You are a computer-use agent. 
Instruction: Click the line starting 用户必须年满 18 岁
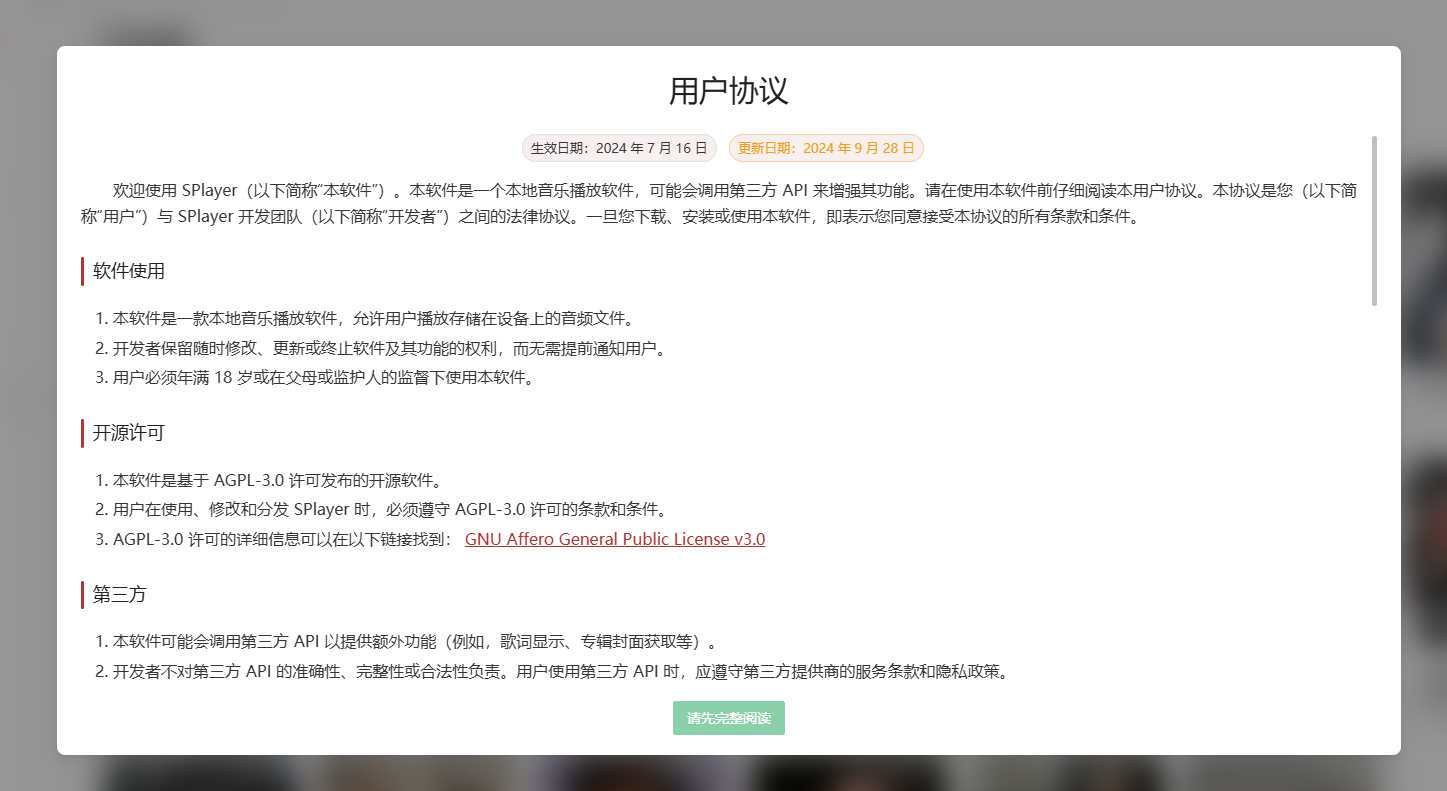324,377
